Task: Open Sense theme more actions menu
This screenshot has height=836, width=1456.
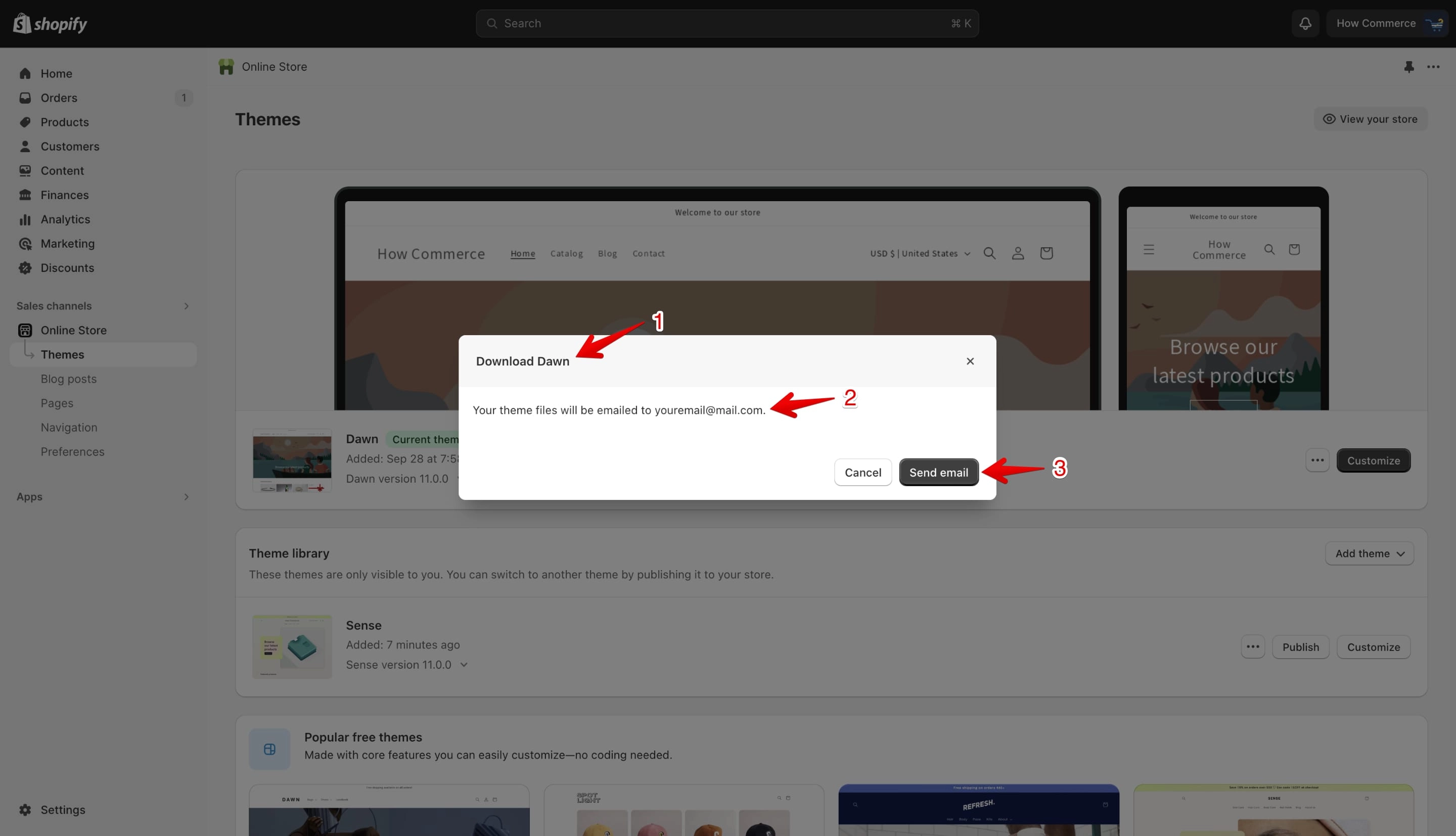Action: [x=1253, y=647]
